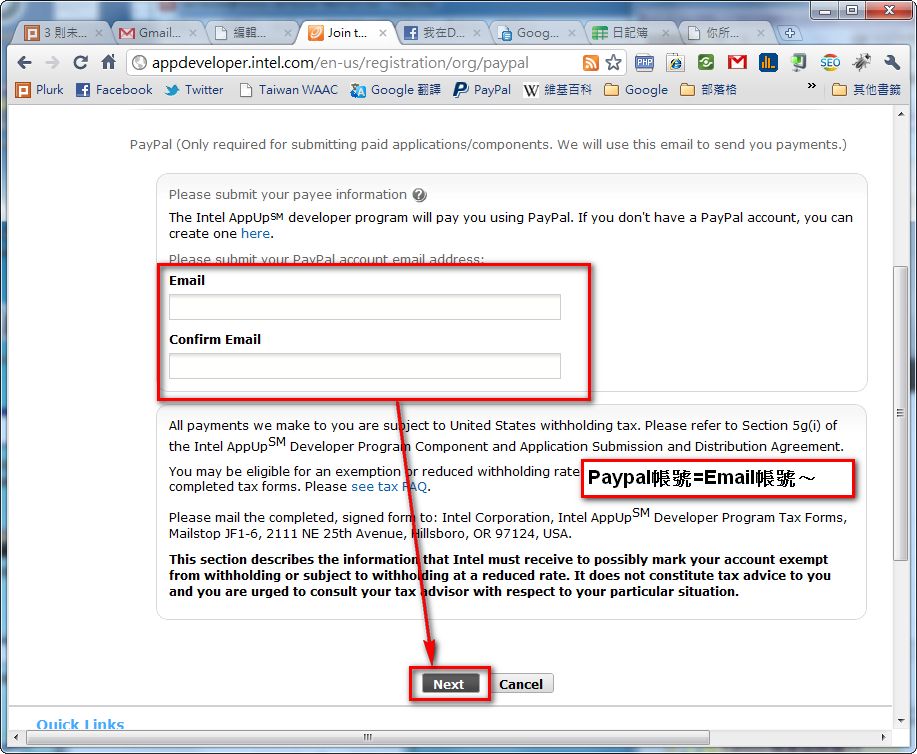Switch to the Join t... tab
The height and width of the screenshot is (754, 917).
click(x=345, y=33)
